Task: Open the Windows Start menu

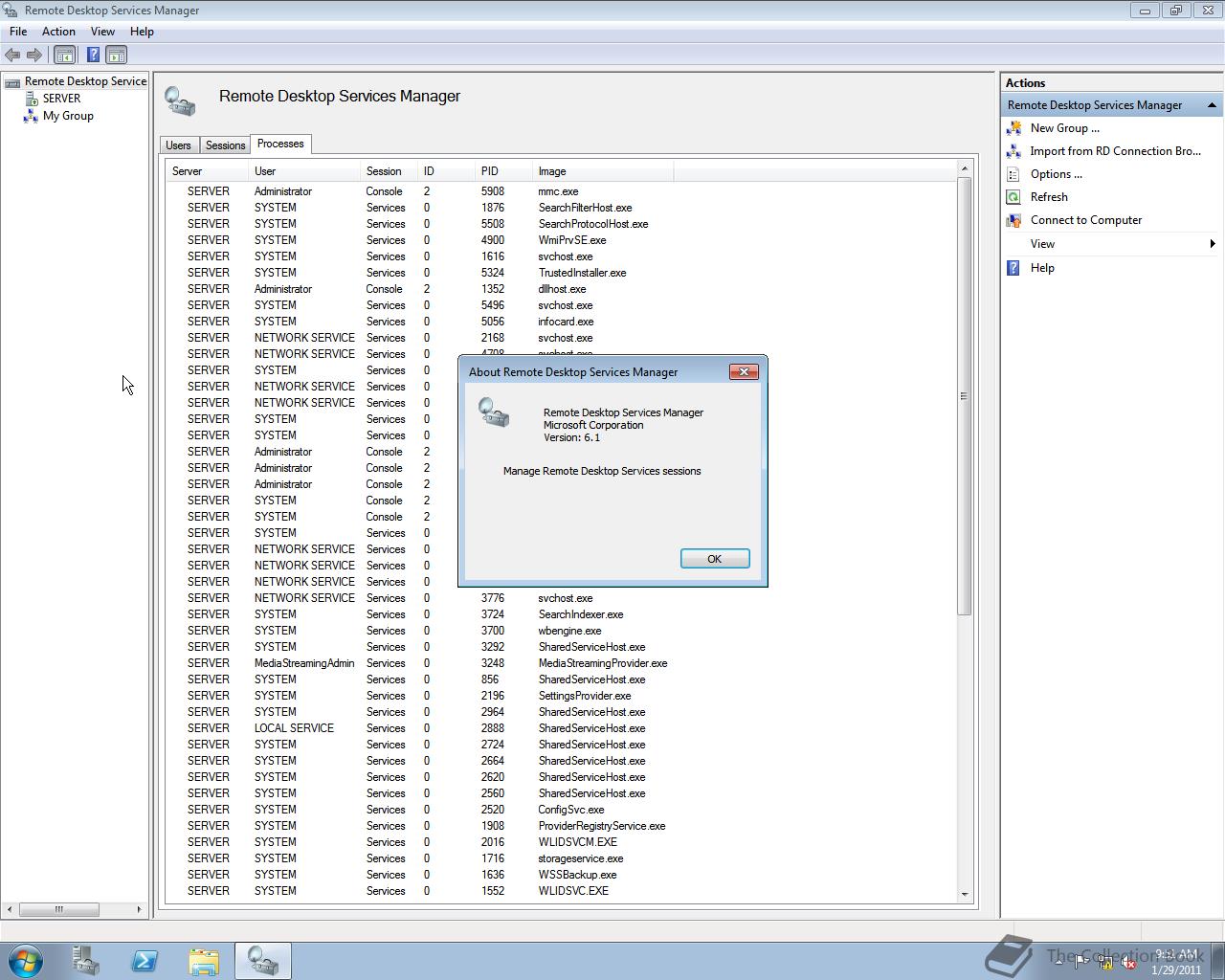Action: pos(26,961)
